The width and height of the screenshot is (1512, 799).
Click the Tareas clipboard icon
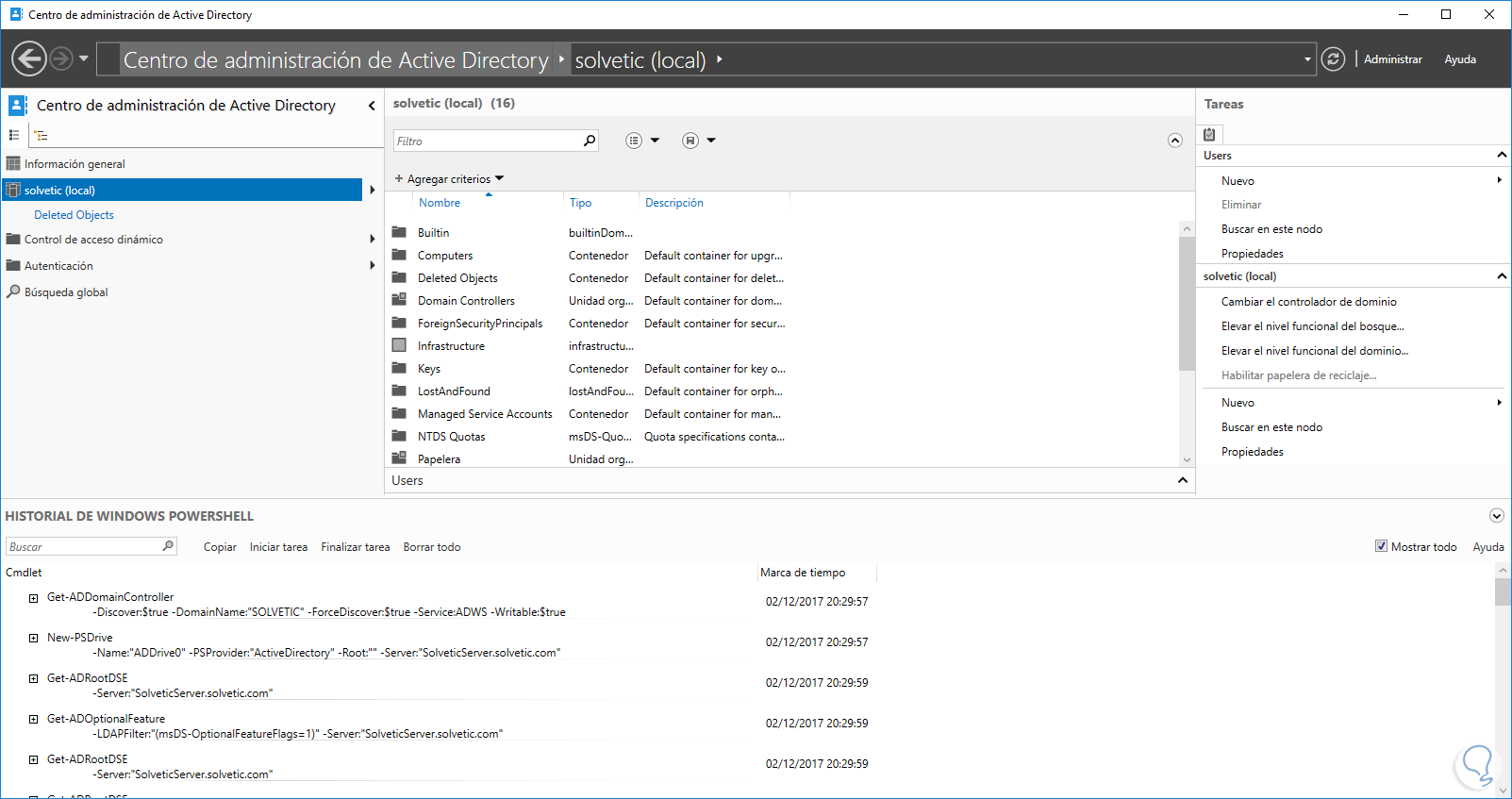[1209, 134]
